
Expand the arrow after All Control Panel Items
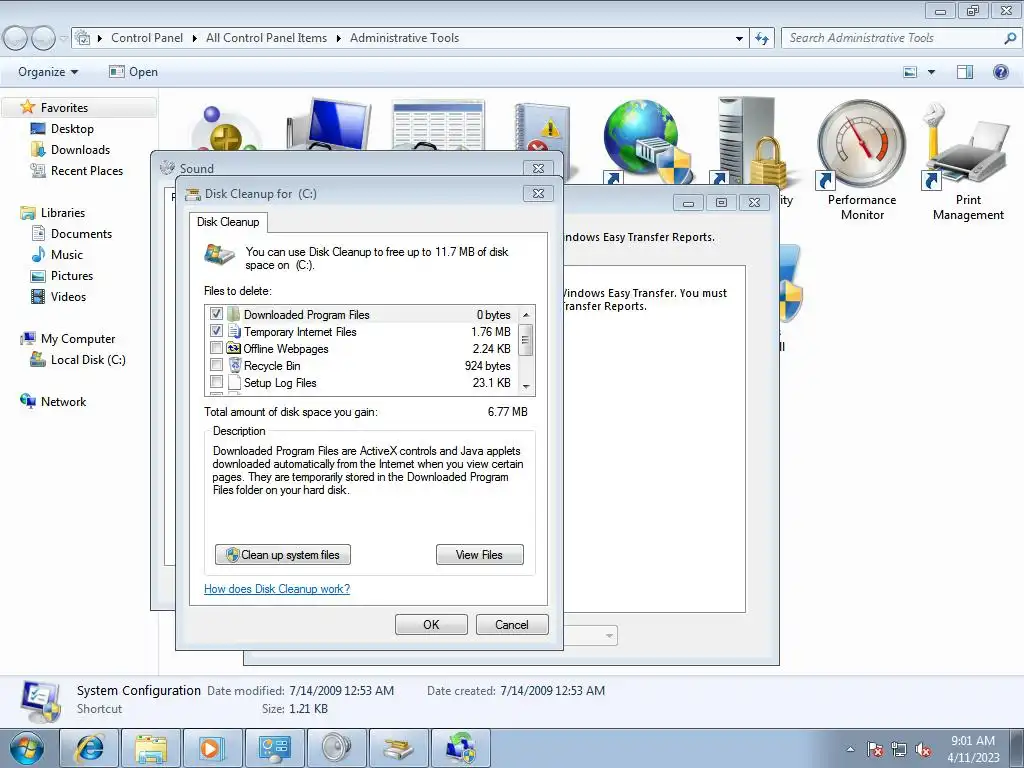[339, 39]
